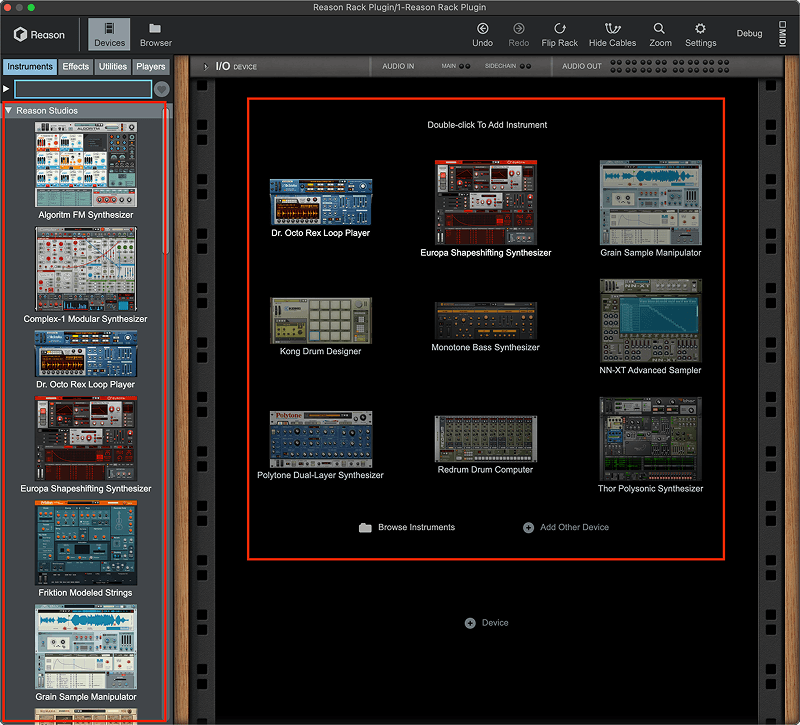Click the Sidechain input jacks
The width and height of the screenshot is (800, 725).
[525, 66]
